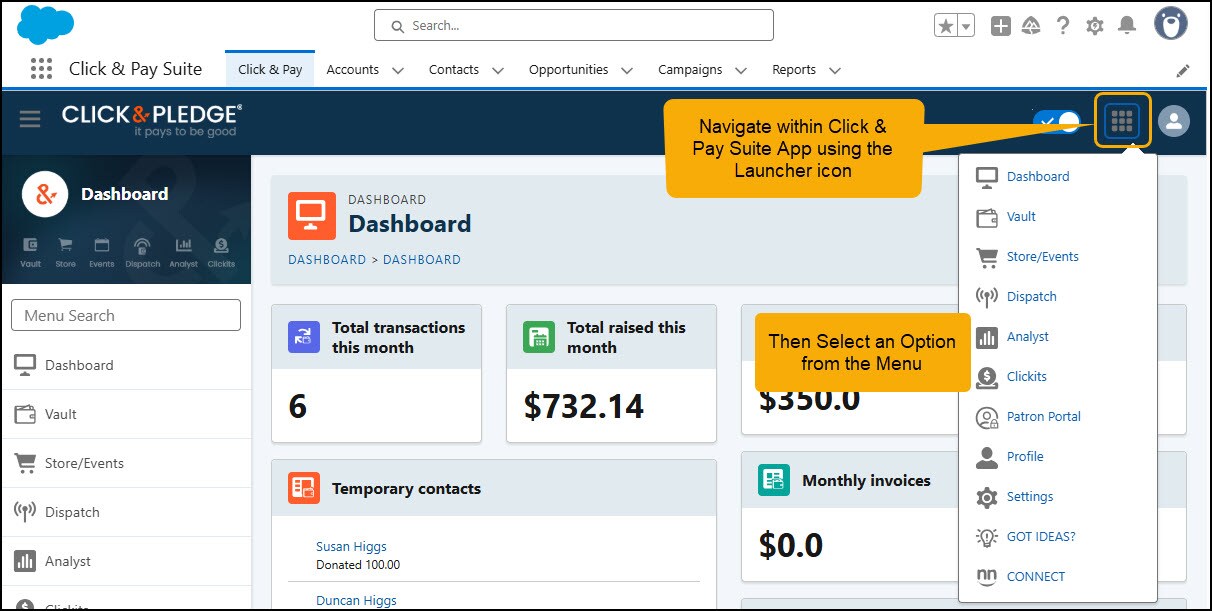The height and width of the screenshot is (611, 1212).
Task: Click the orange Dashboard monitor header icon
Action: 312,215
